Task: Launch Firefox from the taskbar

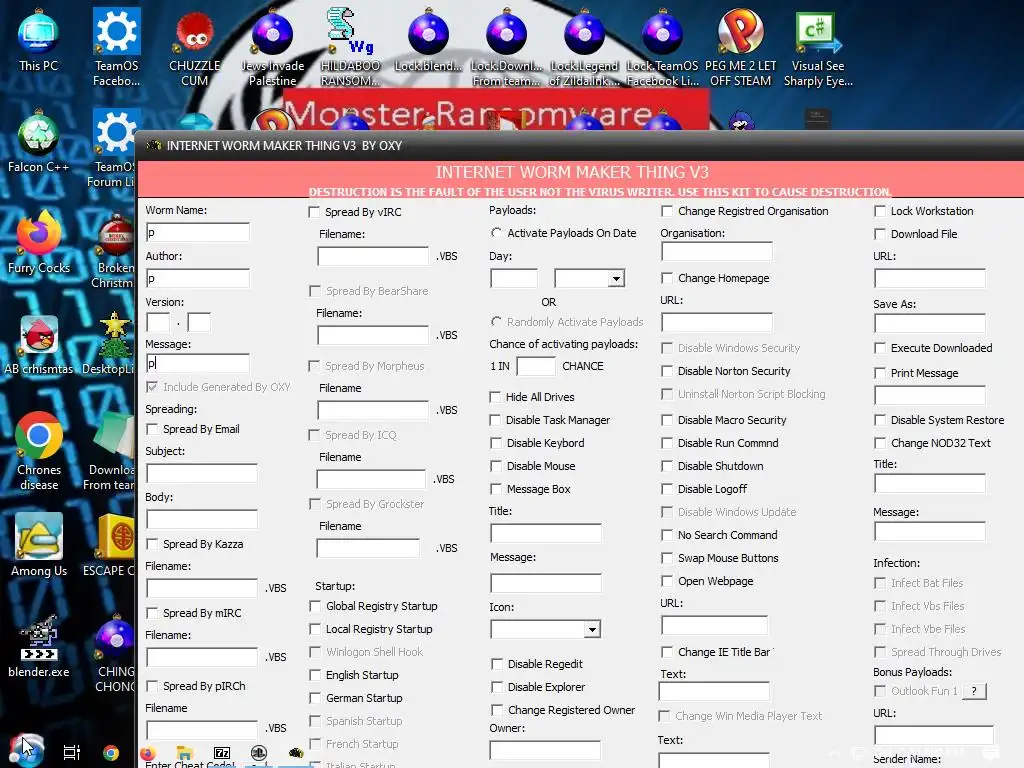Action: click(x=148, y=754)
